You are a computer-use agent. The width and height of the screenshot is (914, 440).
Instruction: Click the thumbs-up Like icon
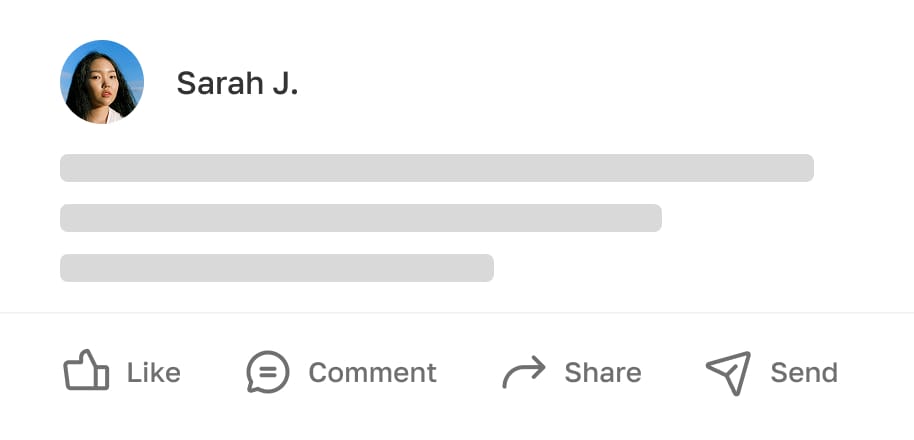tap(86, 372)
